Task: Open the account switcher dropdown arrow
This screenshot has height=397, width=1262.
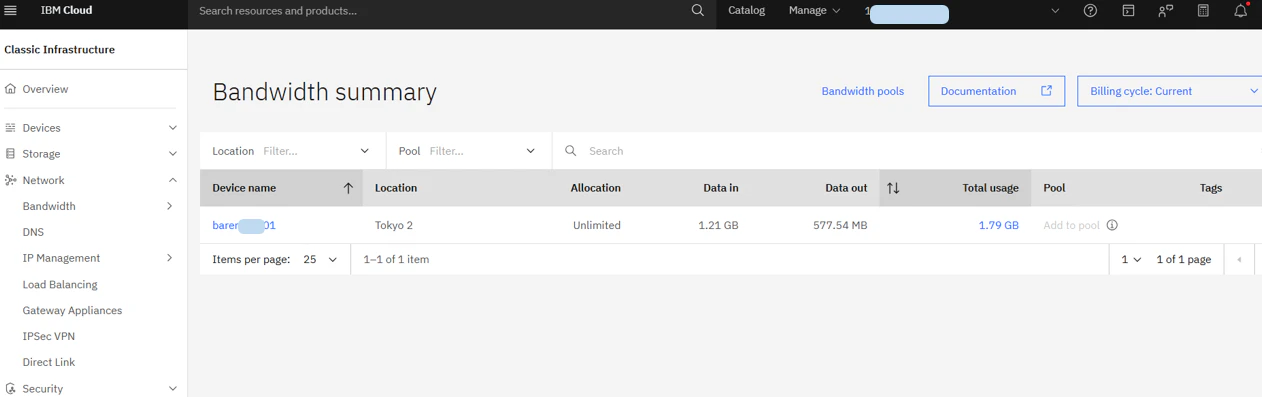Action: (x=1055, y=11)
